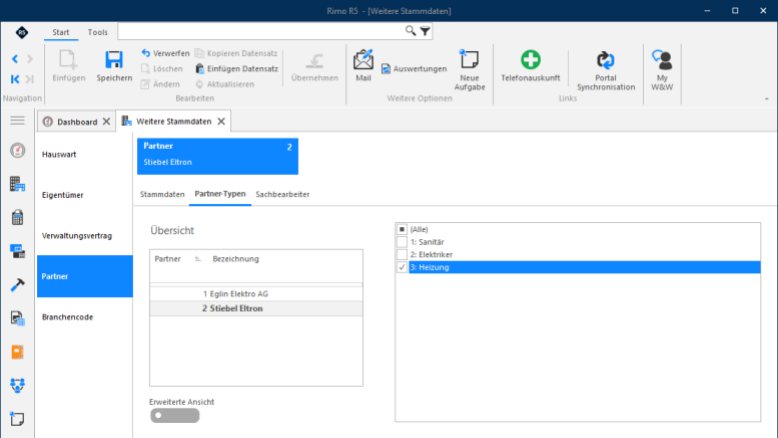This screenshot has height=438, width=778.
Task: Create a Neue Aufgabe task
Action: (469, 70)
